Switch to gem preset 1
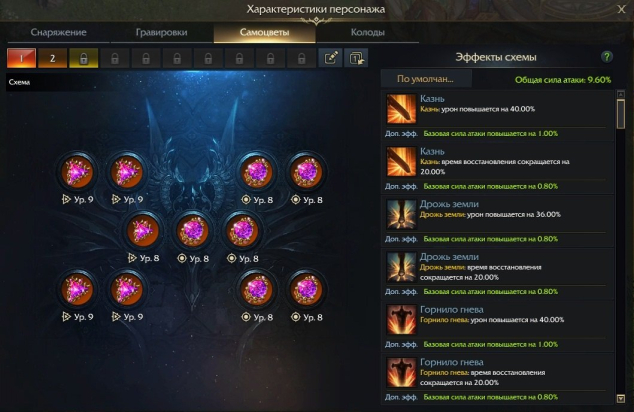 point(21,58)
